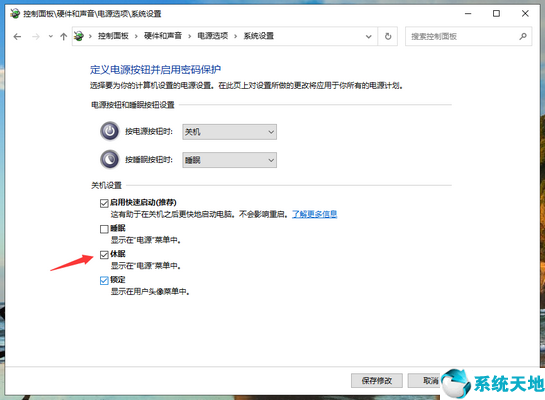
Task: Click the control panel icon in address bar
Action: click(x=79, y=36)
